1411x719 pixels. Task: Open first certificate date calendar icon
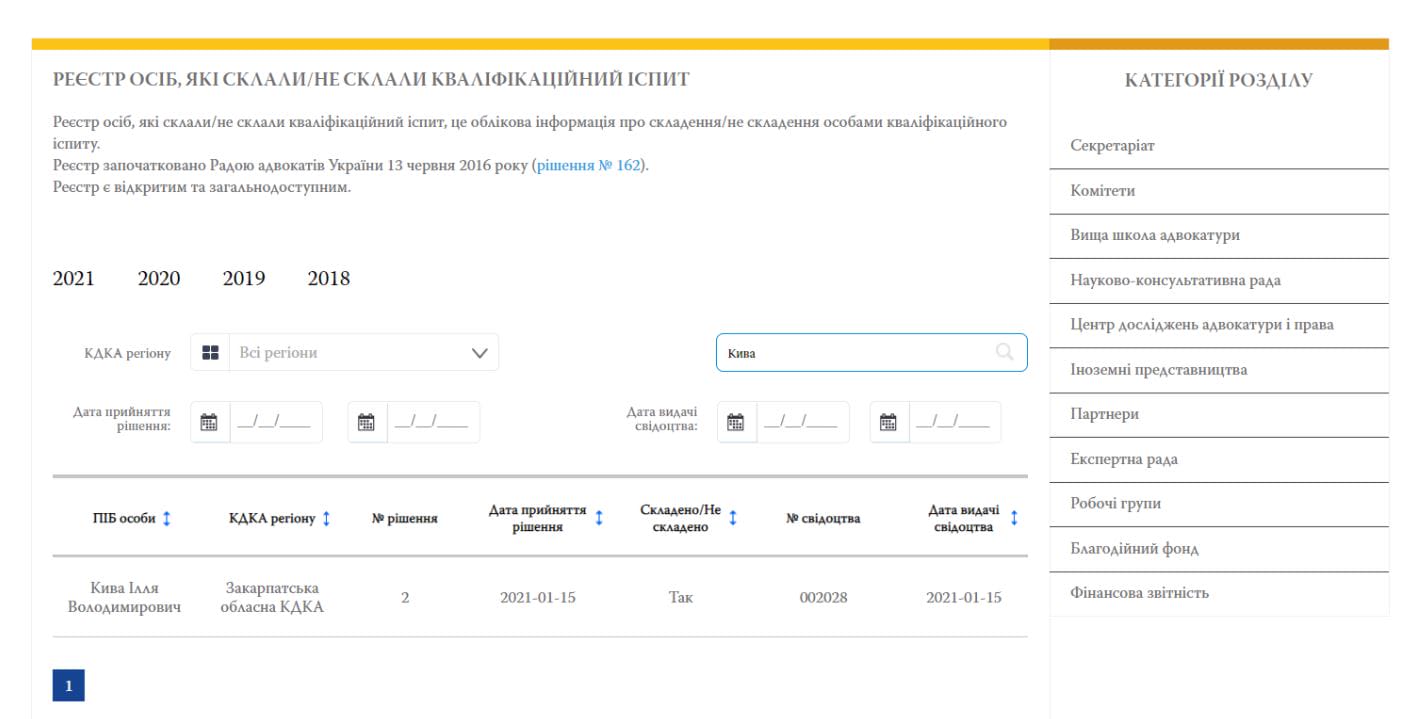click(735, 422)
